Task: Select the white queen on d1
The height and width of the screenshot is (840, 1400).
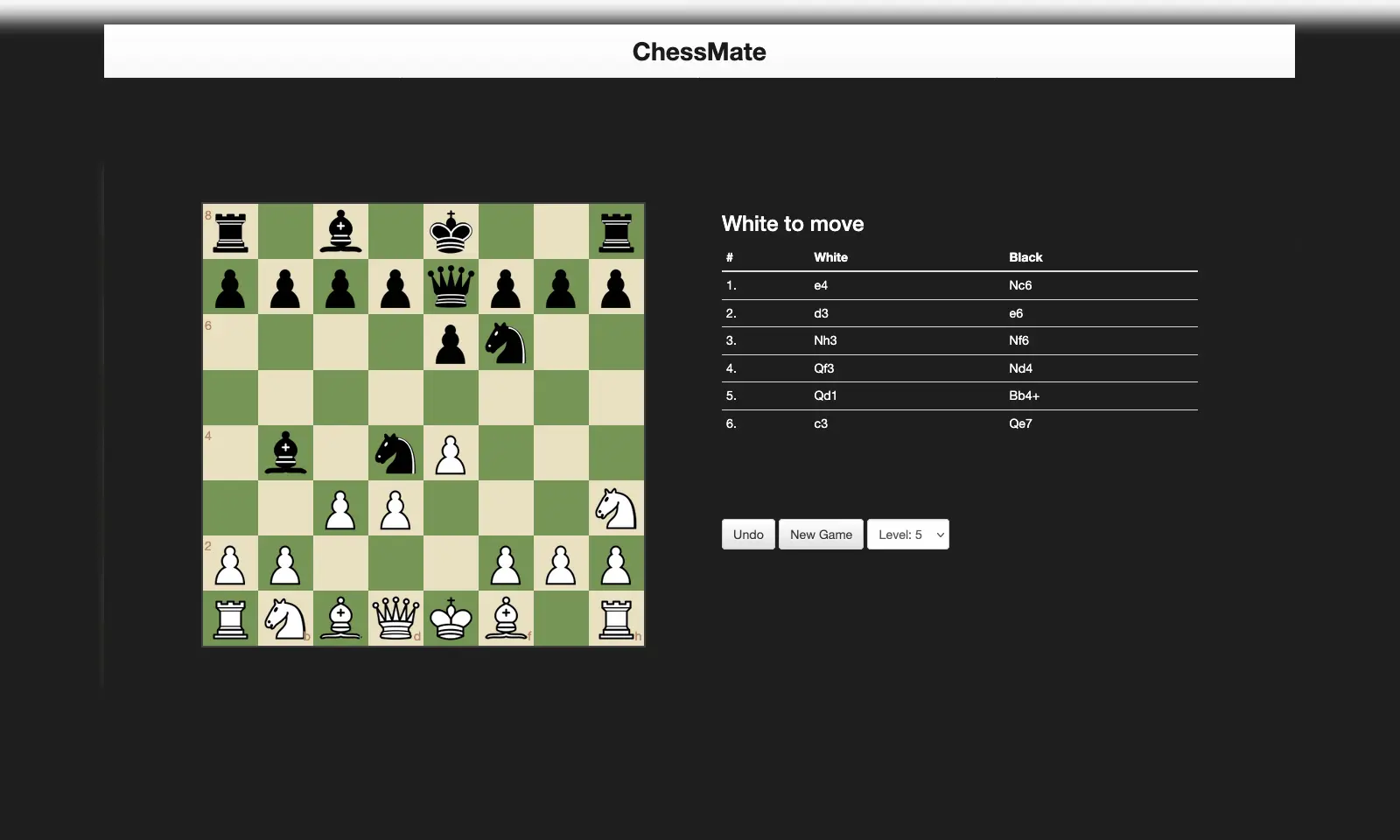Action: point(395,619)
